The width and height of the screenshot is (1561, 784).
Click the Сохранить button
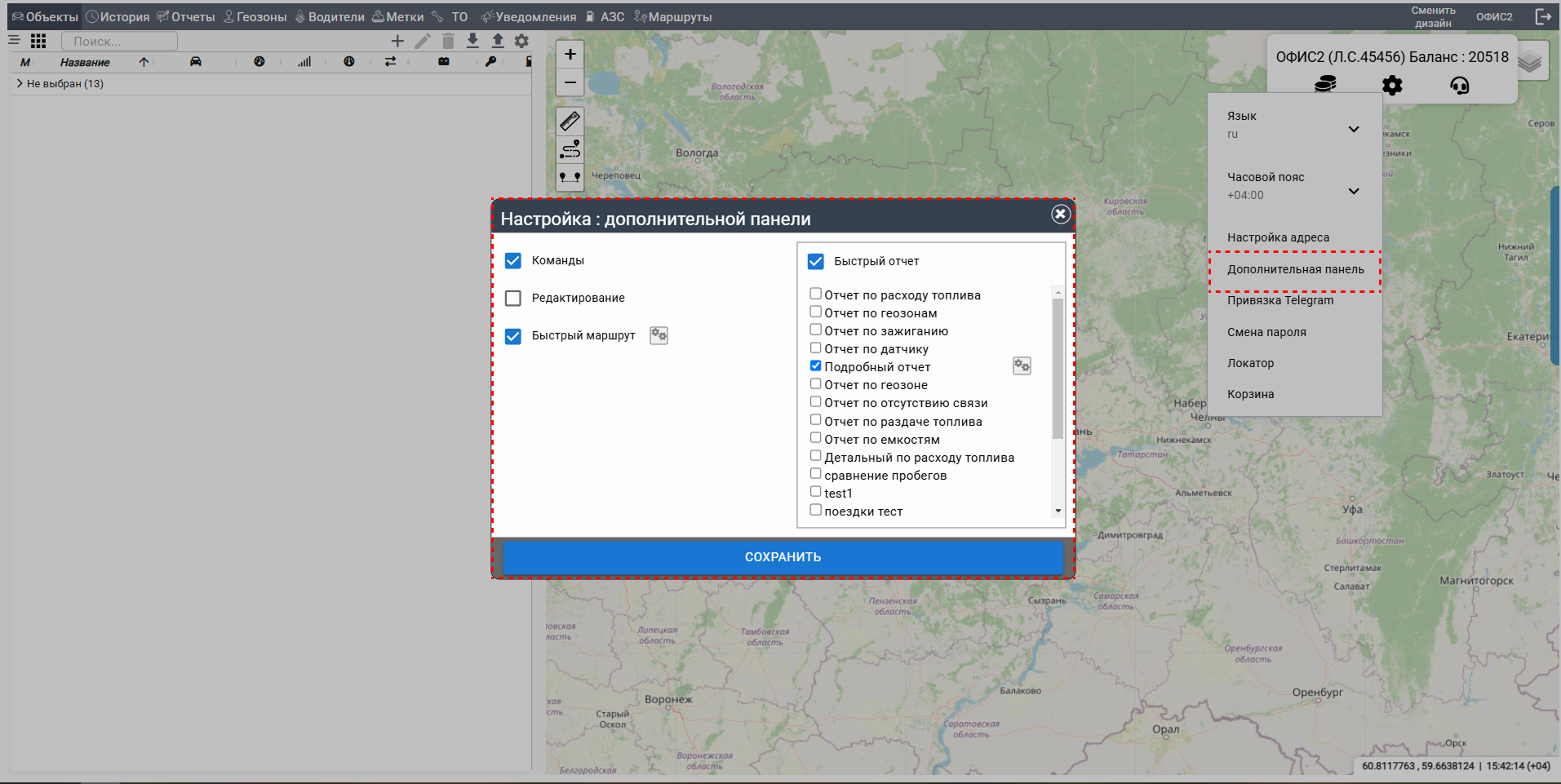tap(783, 557)
